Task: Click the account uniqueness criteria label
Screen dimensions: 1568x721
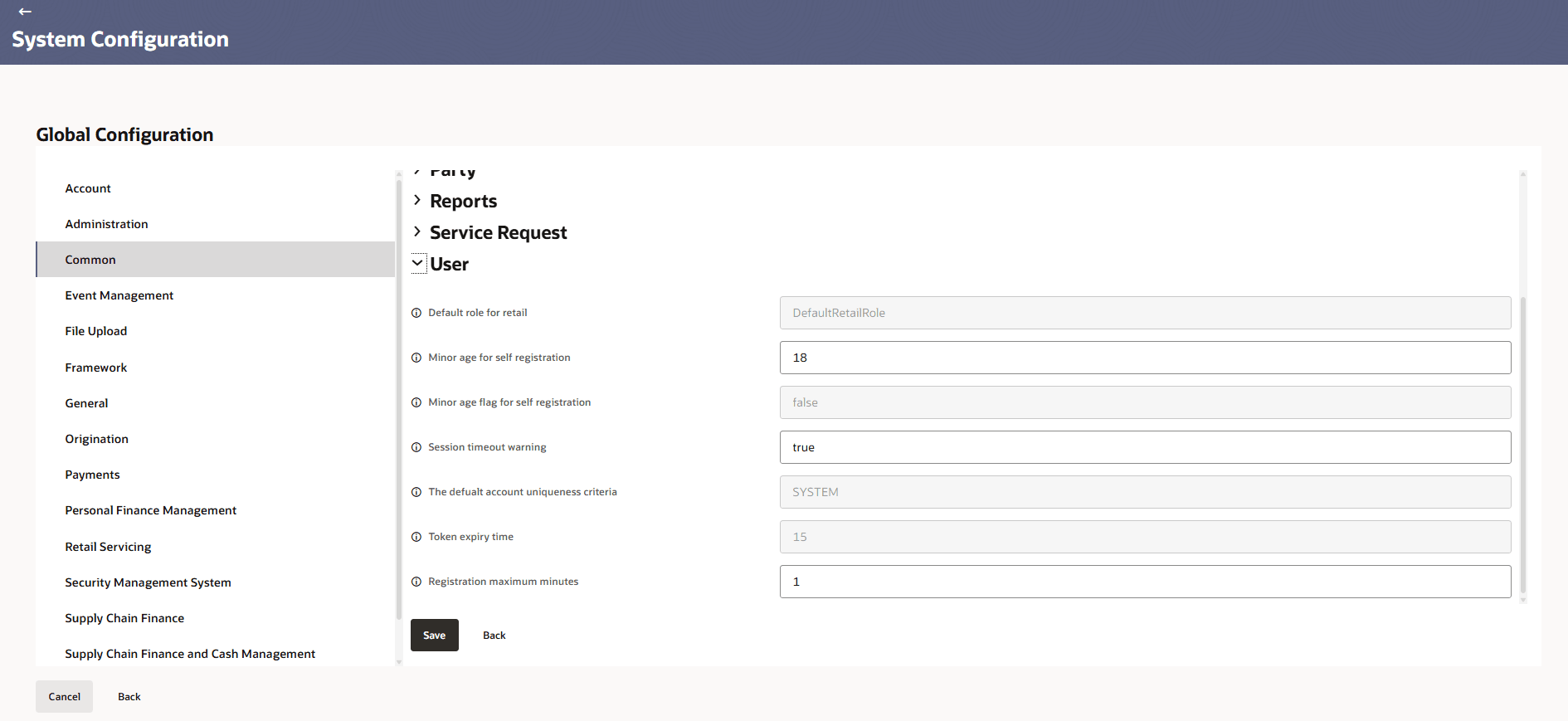Action: coord(523,492)
